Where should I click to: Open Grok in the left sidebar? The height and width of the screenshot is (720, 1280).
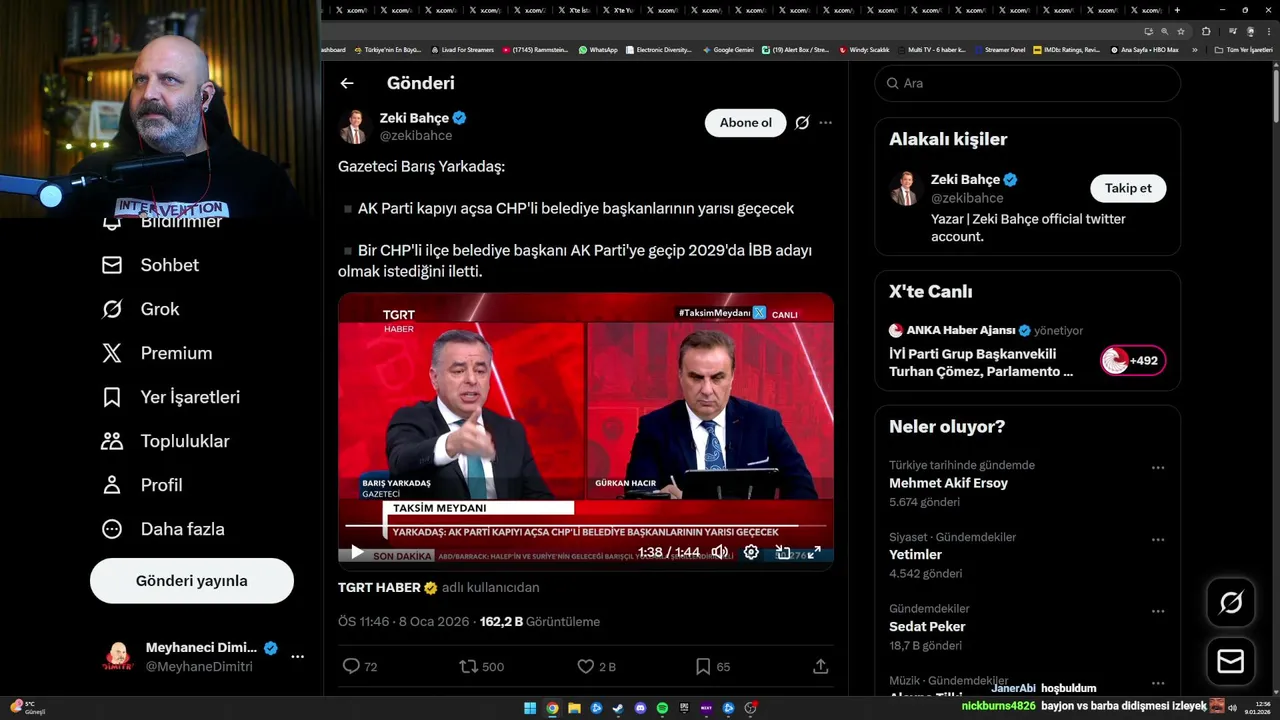[x=140, y=309]
